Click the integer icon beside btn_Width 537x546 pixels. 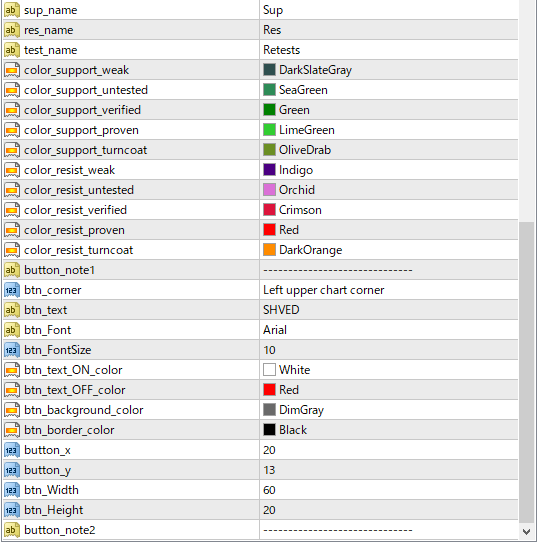point(11,490)
